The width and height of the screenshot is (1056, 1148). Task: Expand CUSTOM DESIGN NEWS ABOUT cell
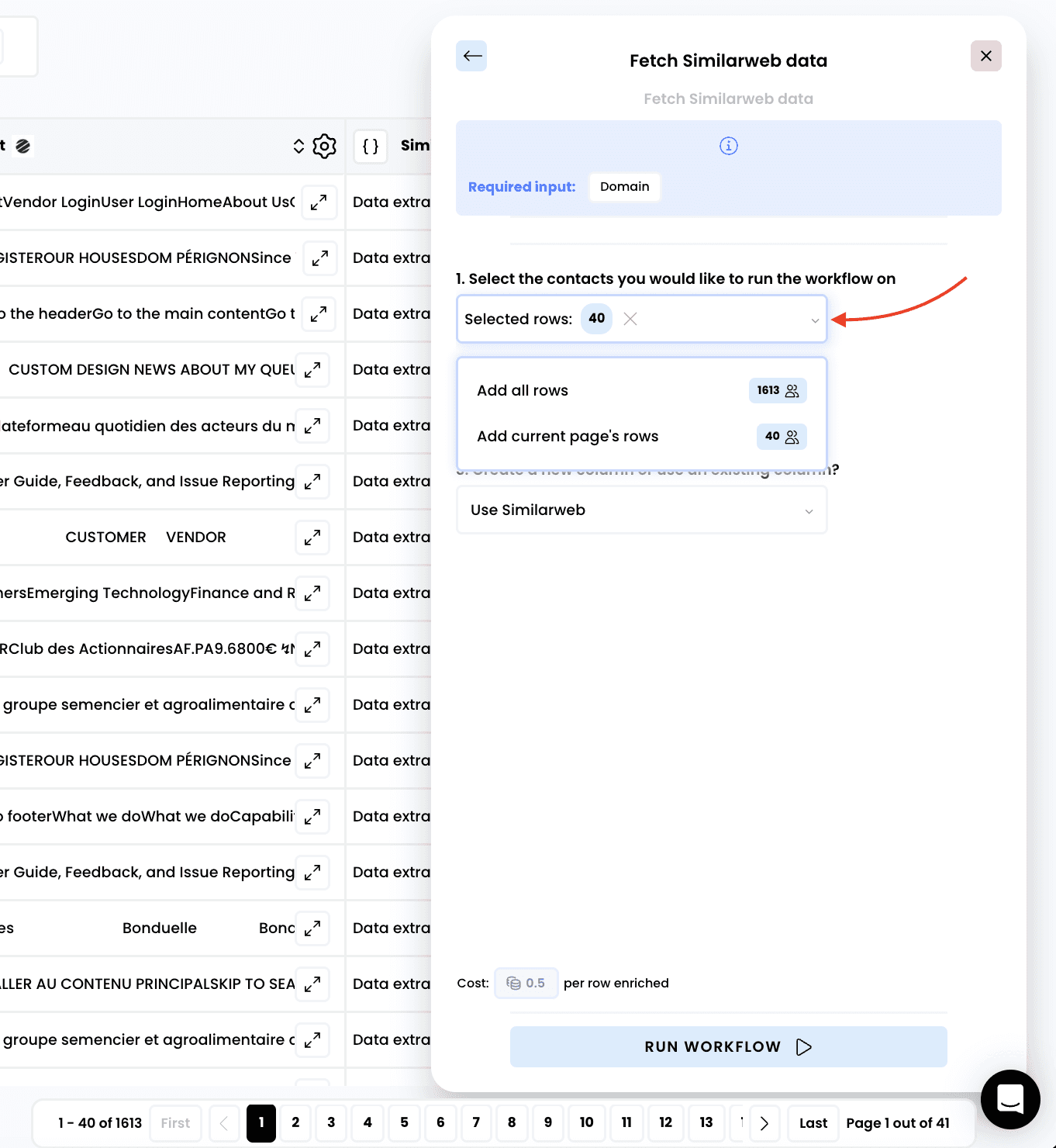tap(312, 370)
